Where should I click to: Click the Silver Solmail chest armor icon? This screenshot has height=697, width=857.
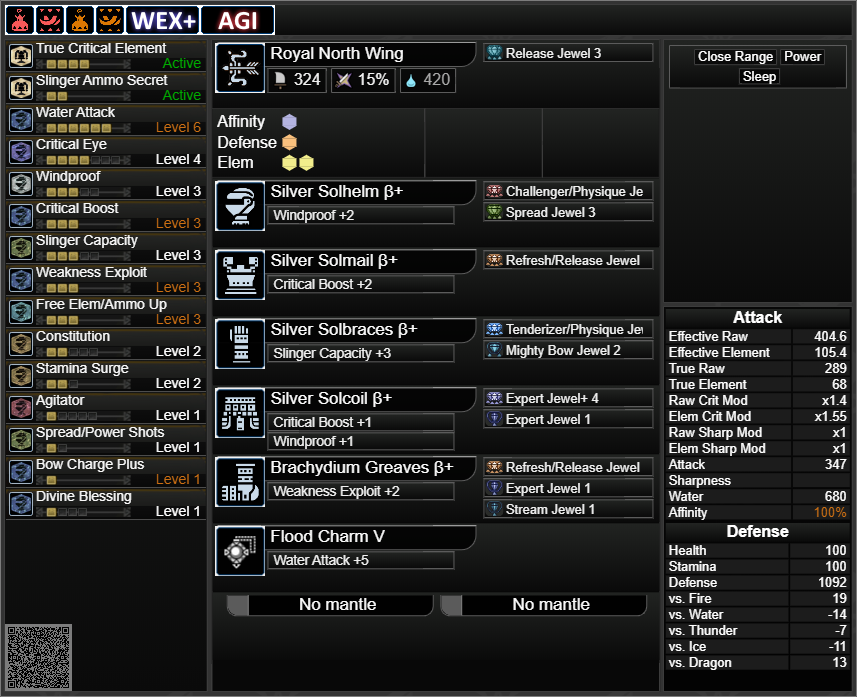pyautogui.click(x=240, y=275)
